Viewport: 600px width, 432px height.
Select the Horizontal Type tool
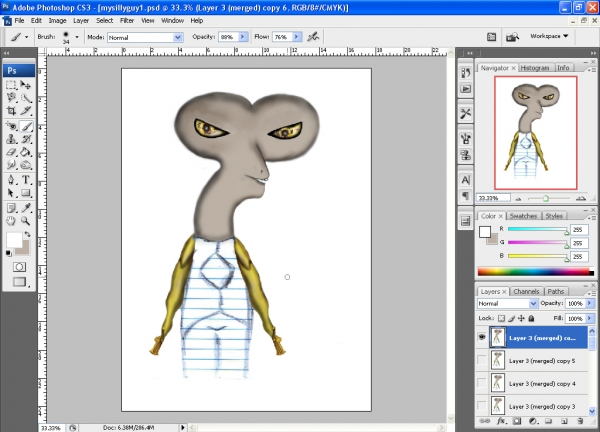pyautogui.click(x=26, y=179)
